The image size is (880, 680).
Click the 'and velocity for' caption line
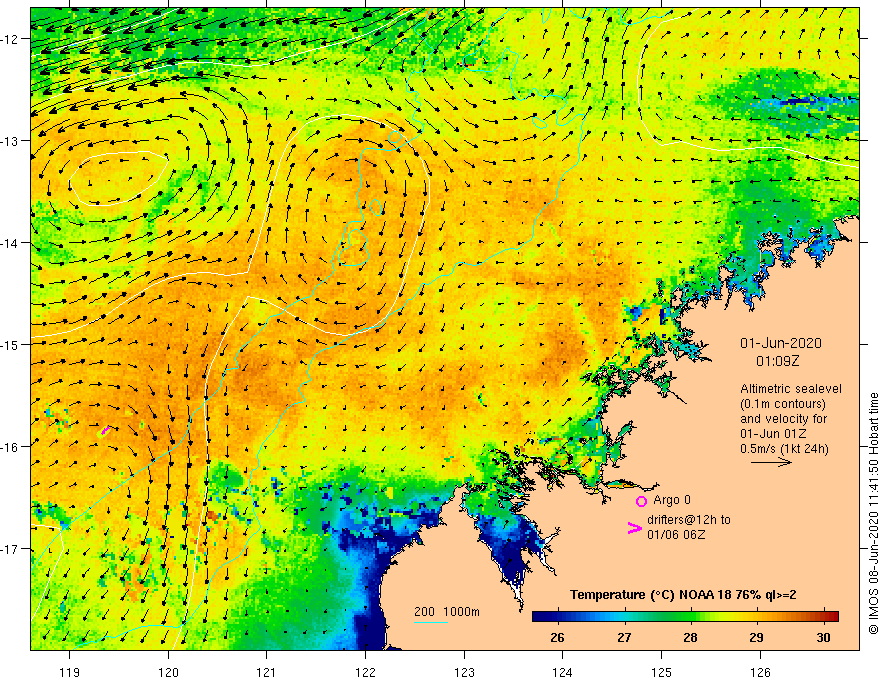coord(783,419)
